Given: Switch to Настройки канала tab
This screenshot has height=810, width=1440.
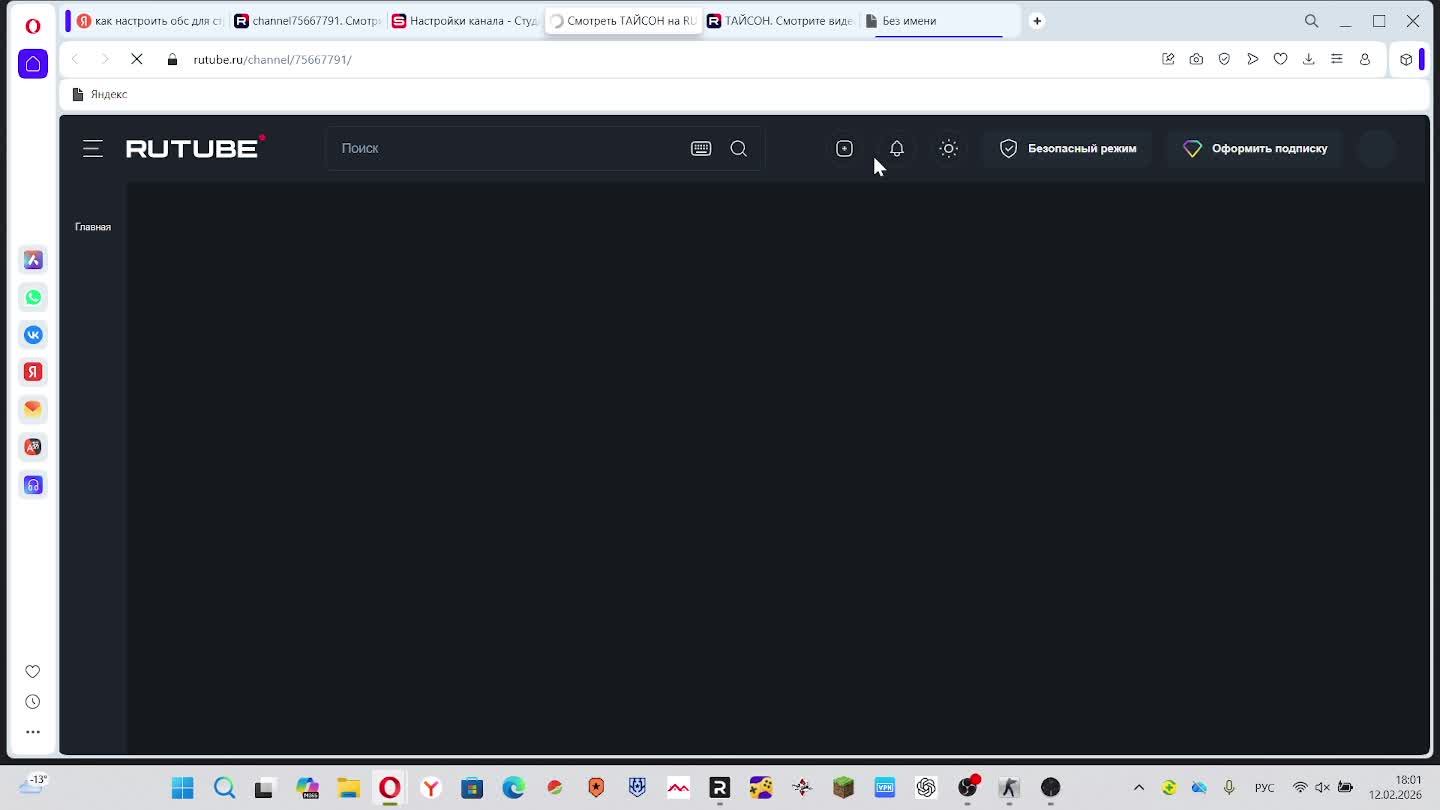Looking at the screenshot, I should [x=465, y=20].
